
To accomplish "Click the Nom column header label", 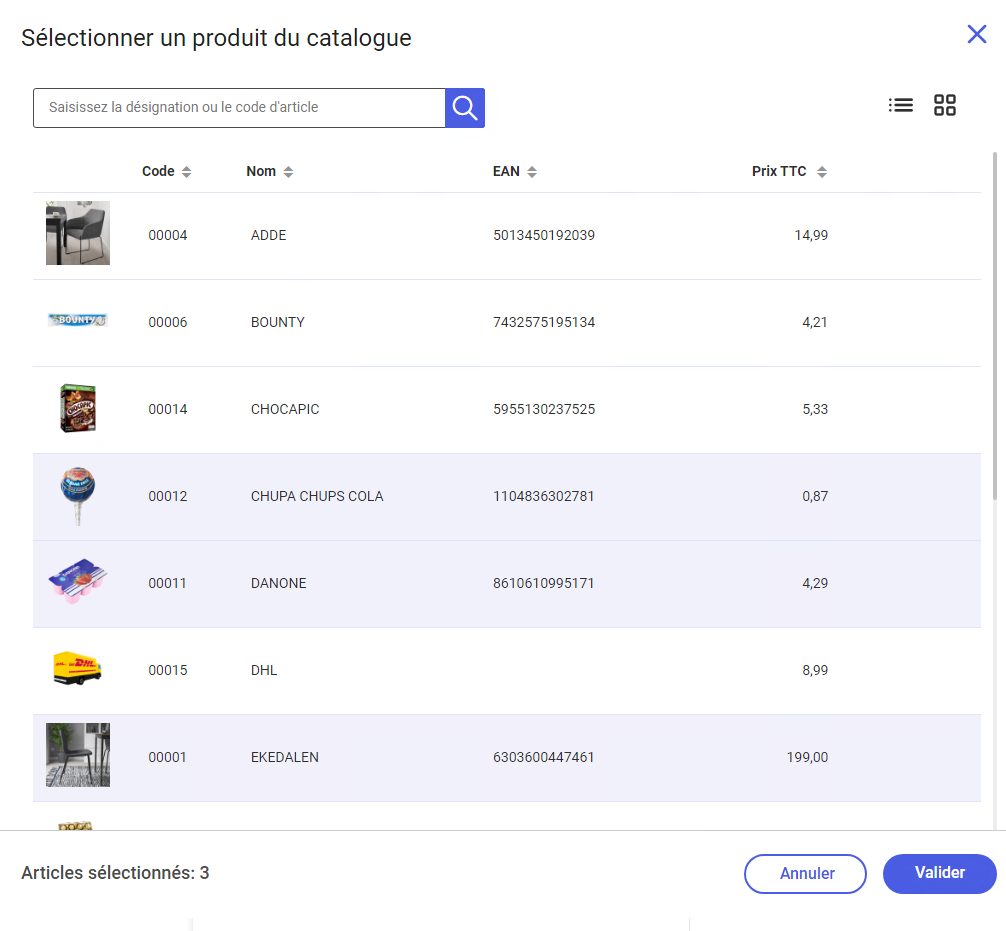I will tap(261, 171).
